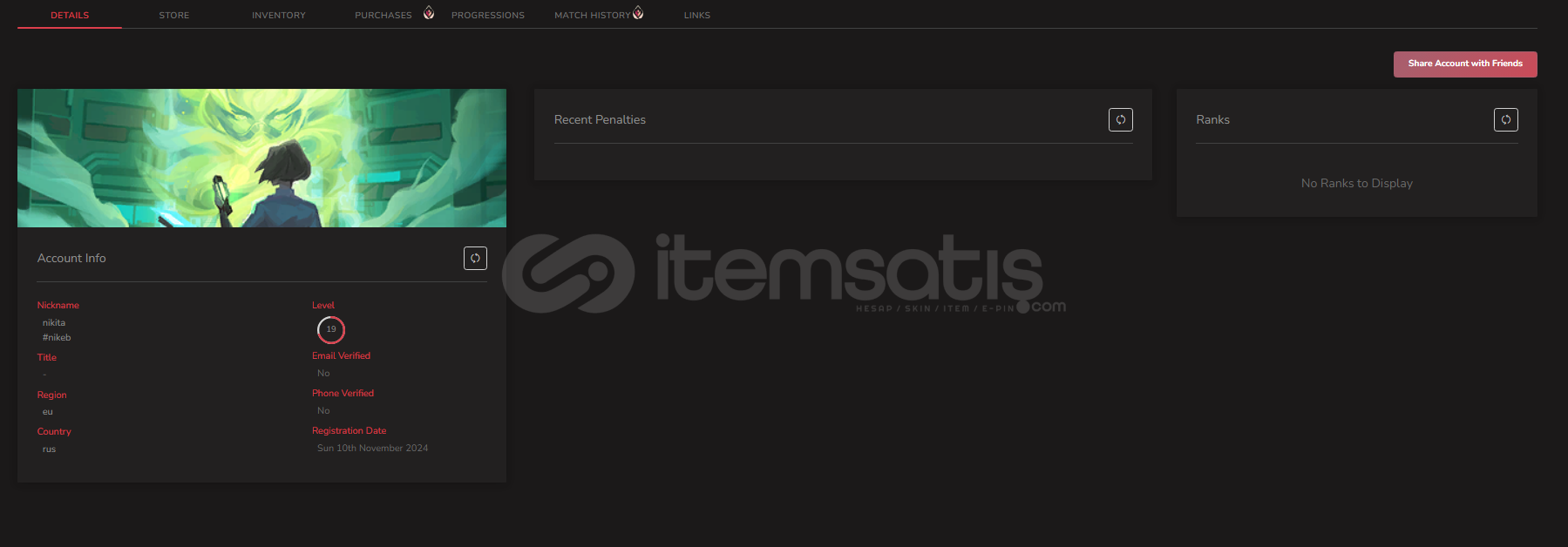Click the flame icon beside Match History
Viewport: 1568px width, 547px height.
pos(638,12)
